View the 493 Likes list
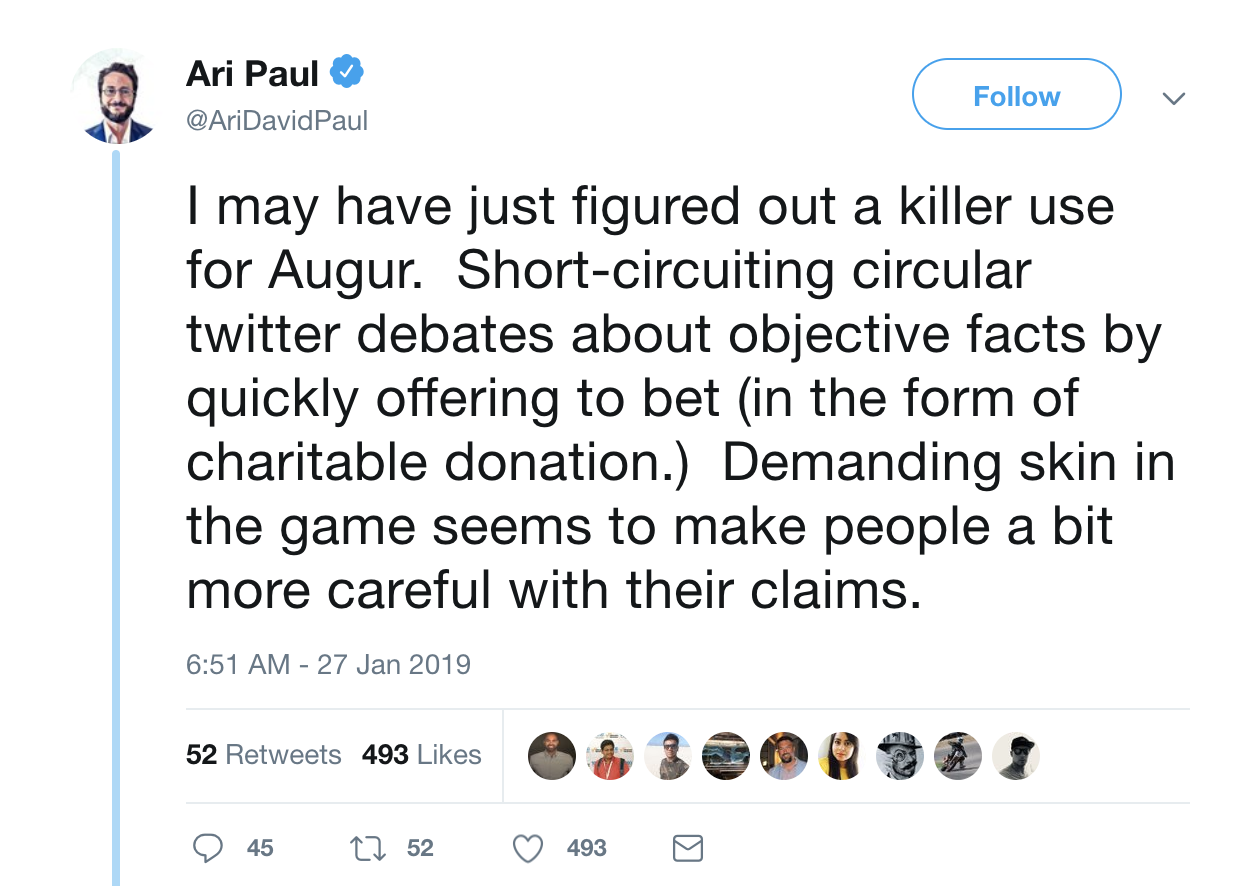This screenshot has height=886, width=1250. click(421, 755)
